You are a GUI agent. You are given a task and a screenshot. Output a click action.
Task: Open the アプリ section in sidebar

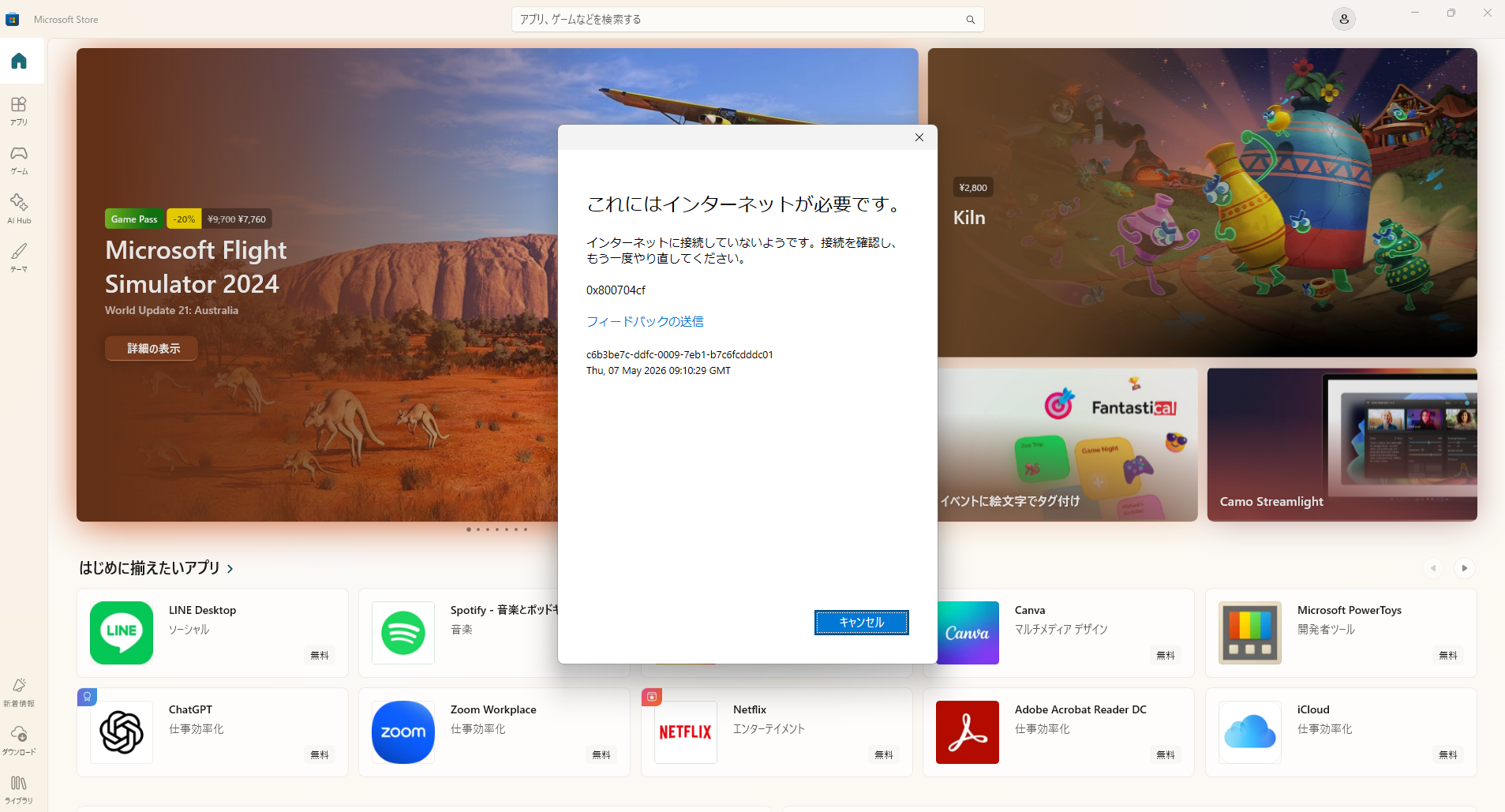[19, 110]
